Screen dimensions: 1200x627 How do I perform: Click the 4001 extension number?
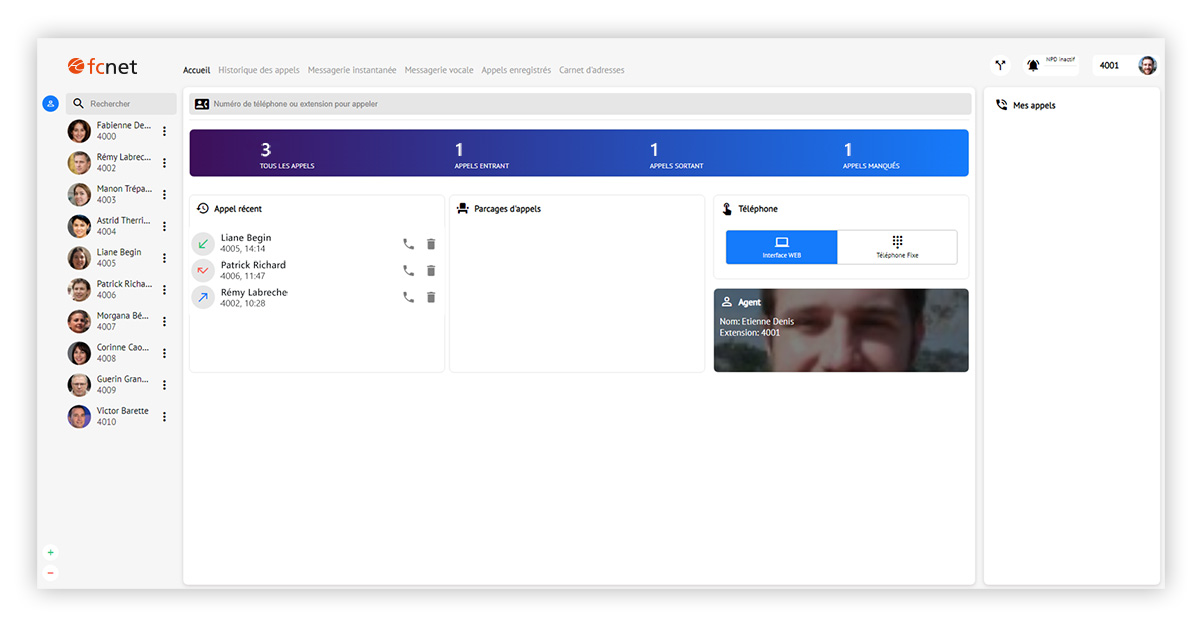[1109, 66]
